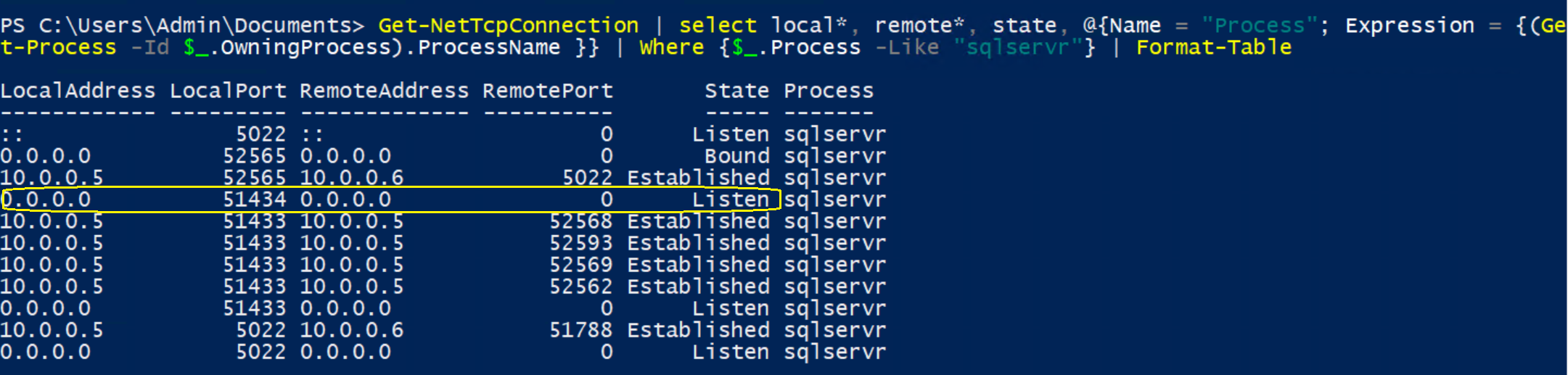
Task: Click the LocalAddress column header
Action: (x=78, y=91)
